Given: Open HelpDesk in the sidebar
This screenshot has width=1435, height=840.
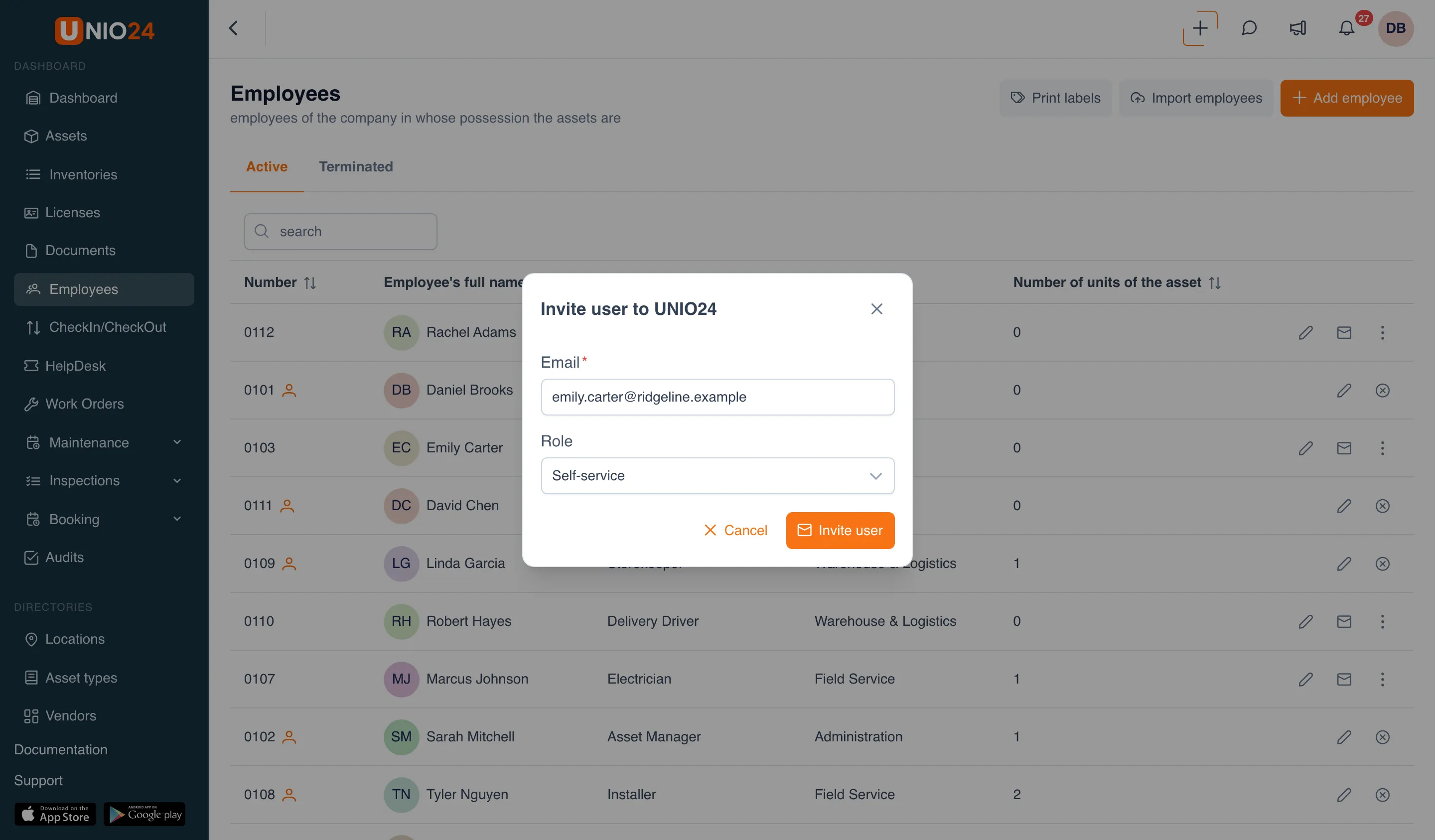Looking at the screenshot, I should (x=104, y=366).
